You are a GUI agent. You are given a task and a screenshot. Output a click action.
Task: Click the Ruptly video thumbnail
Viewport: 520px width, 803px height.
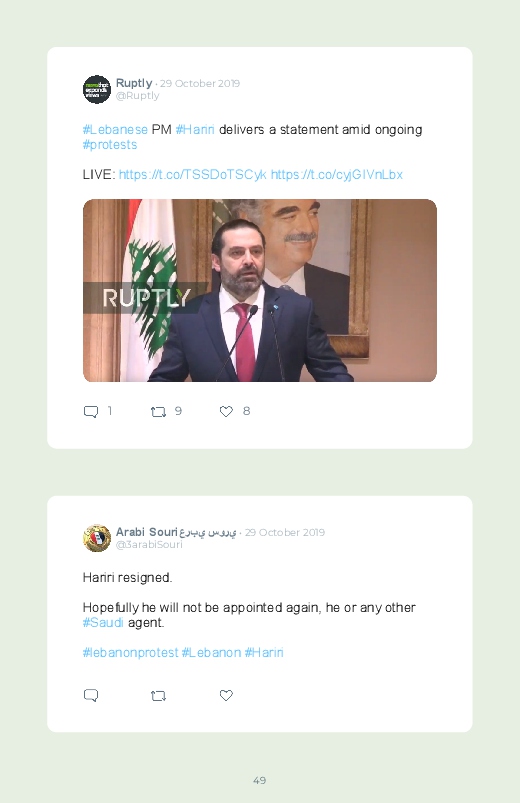[x=260, y=290]
